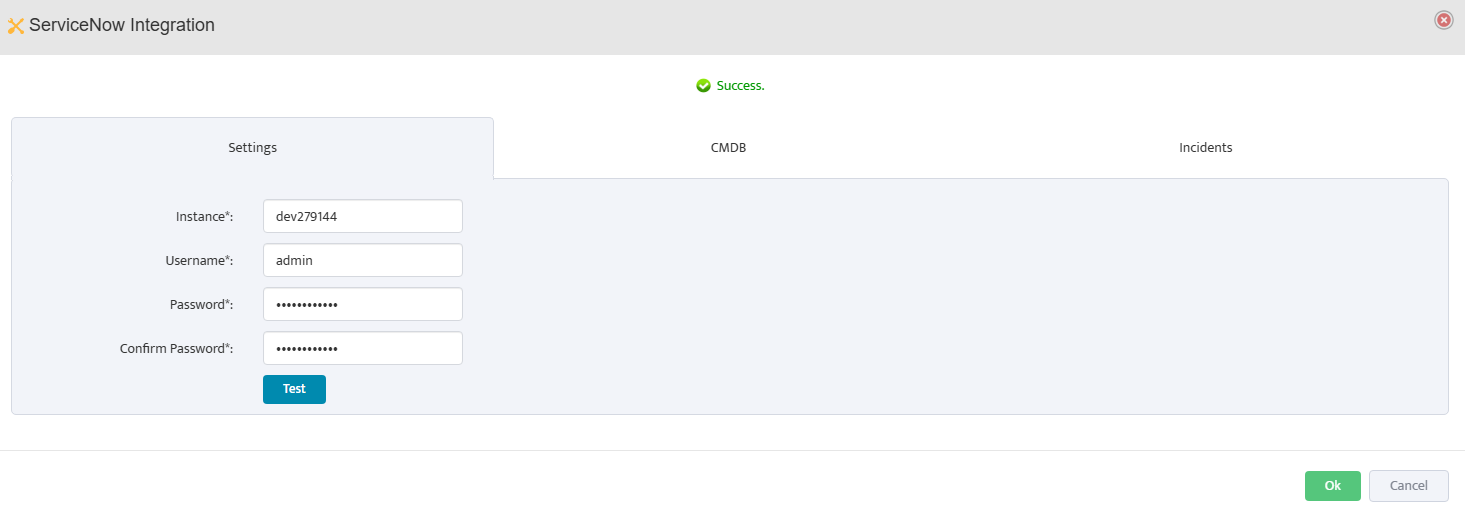This screenshot has height=512, width=1465.
Task: Click the Instance field label
Action: tap(204, 216)
